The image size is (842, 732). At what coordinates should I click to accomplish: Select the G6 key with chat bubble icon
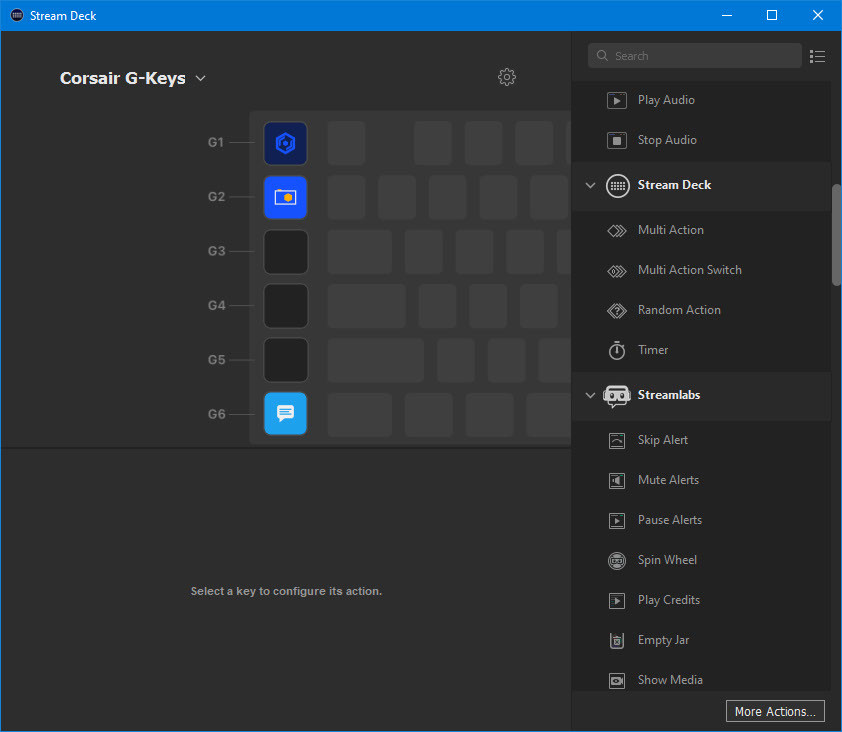(x=285, y=414)
